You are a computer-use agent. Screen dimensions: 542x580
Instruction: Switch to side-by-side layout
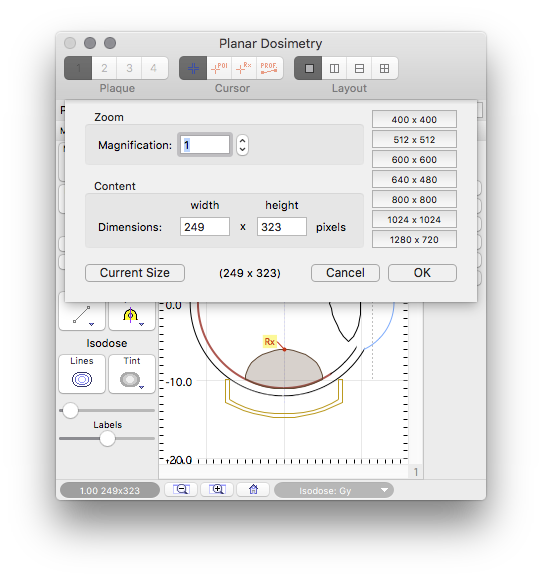(334, 68)
